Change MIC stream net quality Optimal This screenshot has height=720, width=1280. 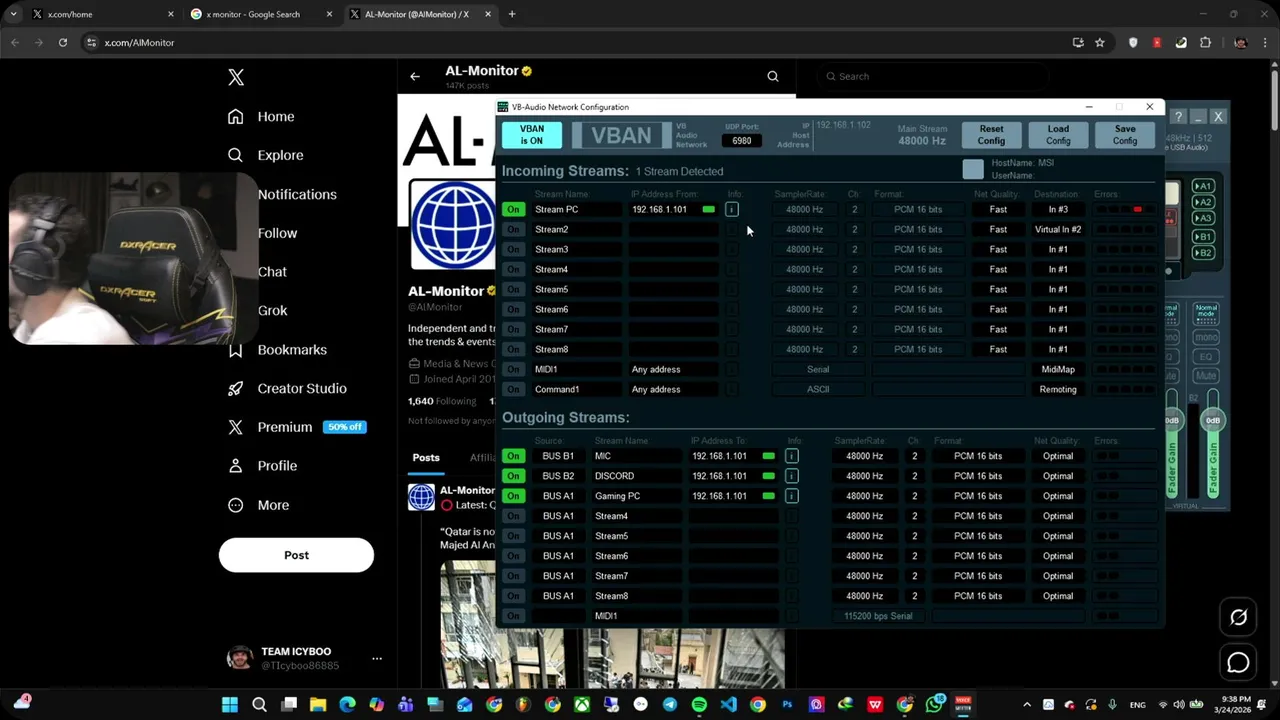coord(1058,456)
